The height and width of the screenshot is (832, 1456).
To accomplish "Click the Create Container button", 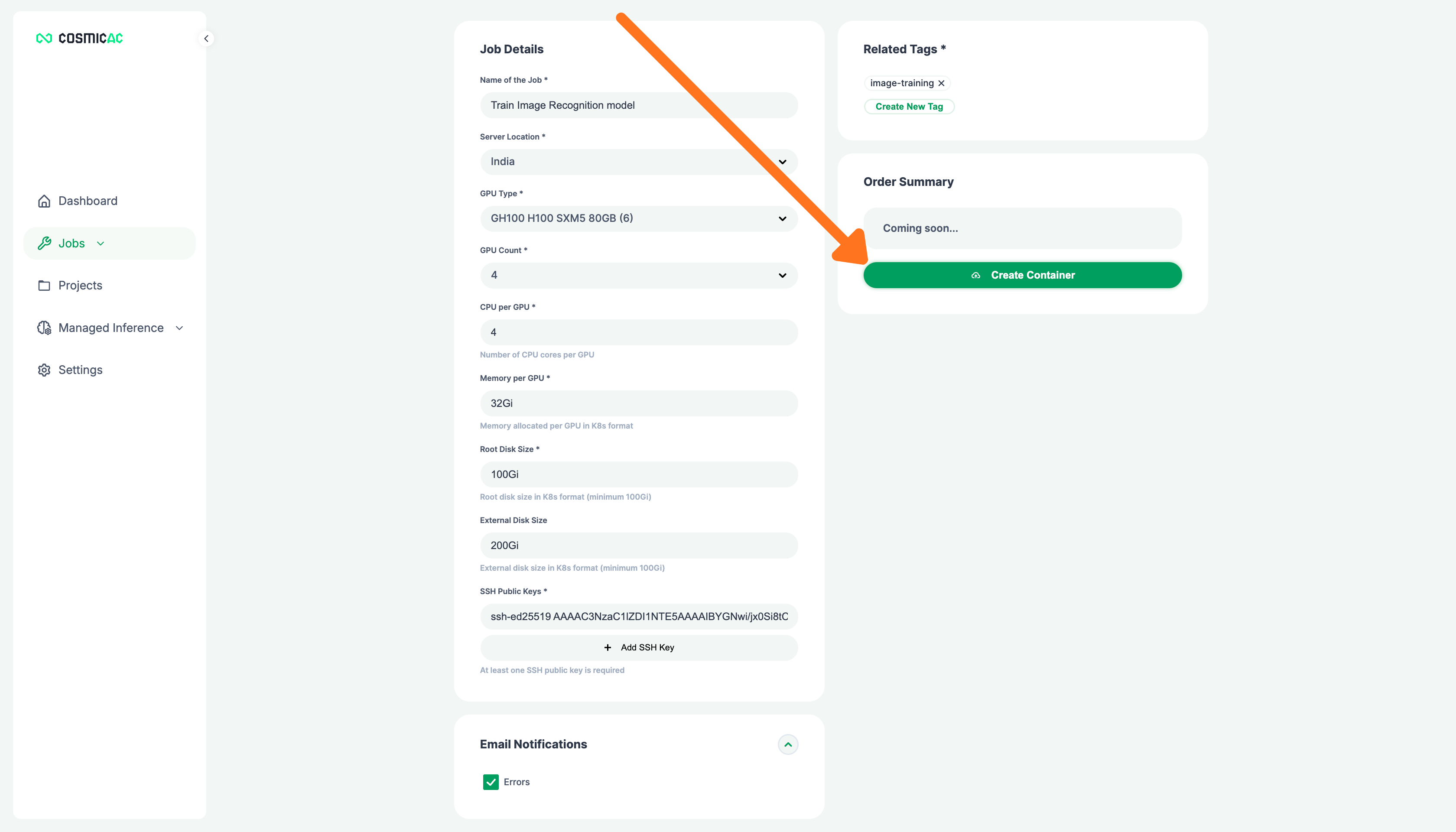I will [x=1022, y=276].
